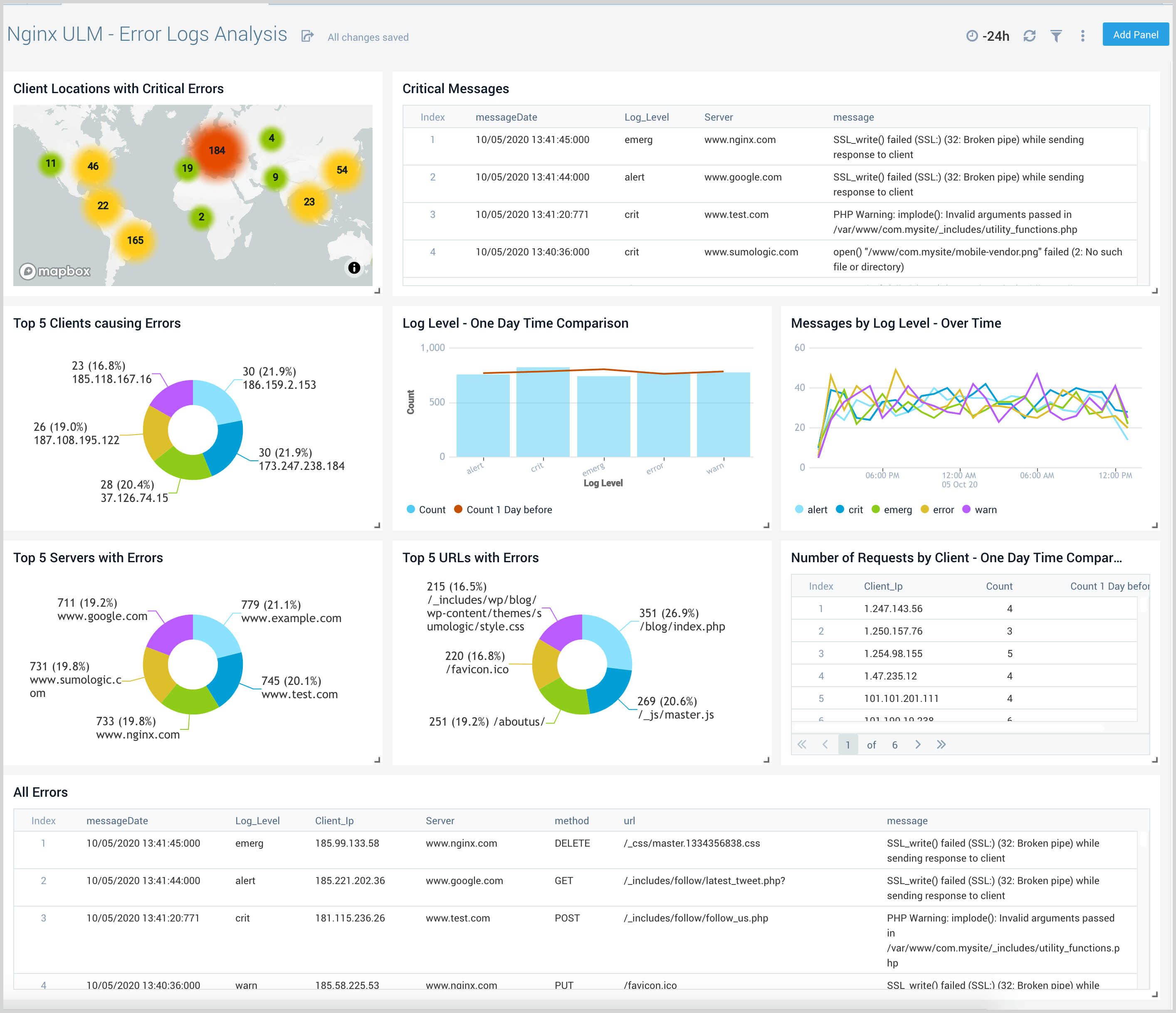
Task: Click the share dashboard icon
Action: [307, 36]
